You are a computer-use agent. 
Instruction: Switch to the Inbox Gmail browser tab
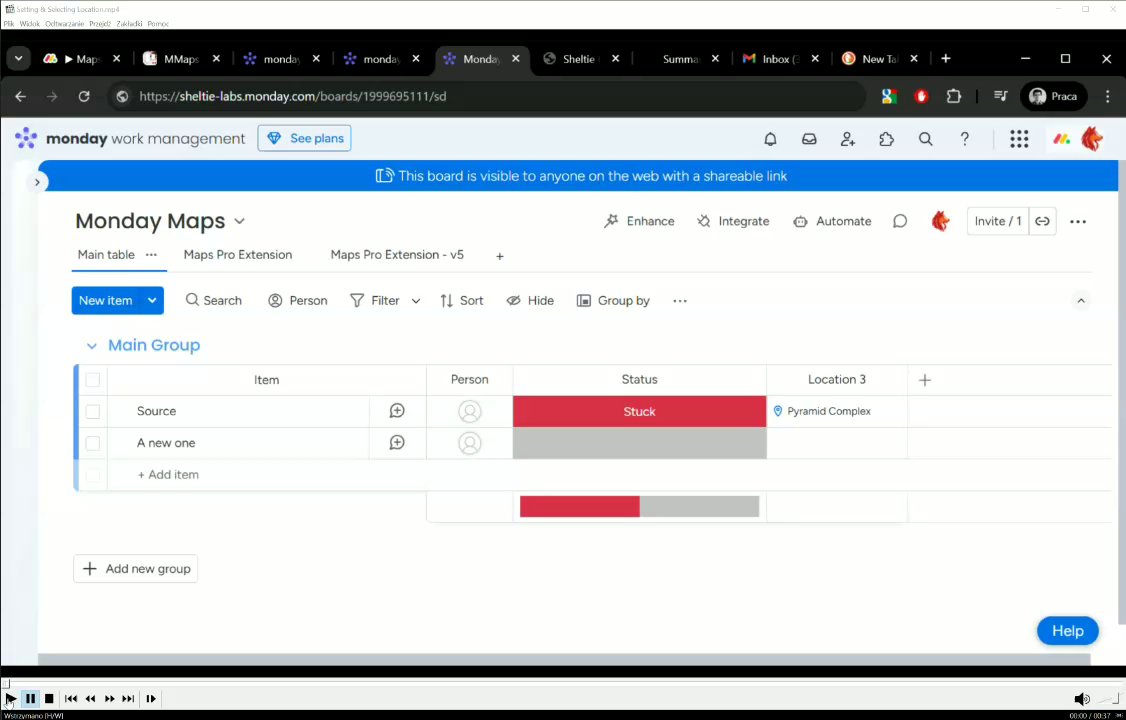click(779, 59)
